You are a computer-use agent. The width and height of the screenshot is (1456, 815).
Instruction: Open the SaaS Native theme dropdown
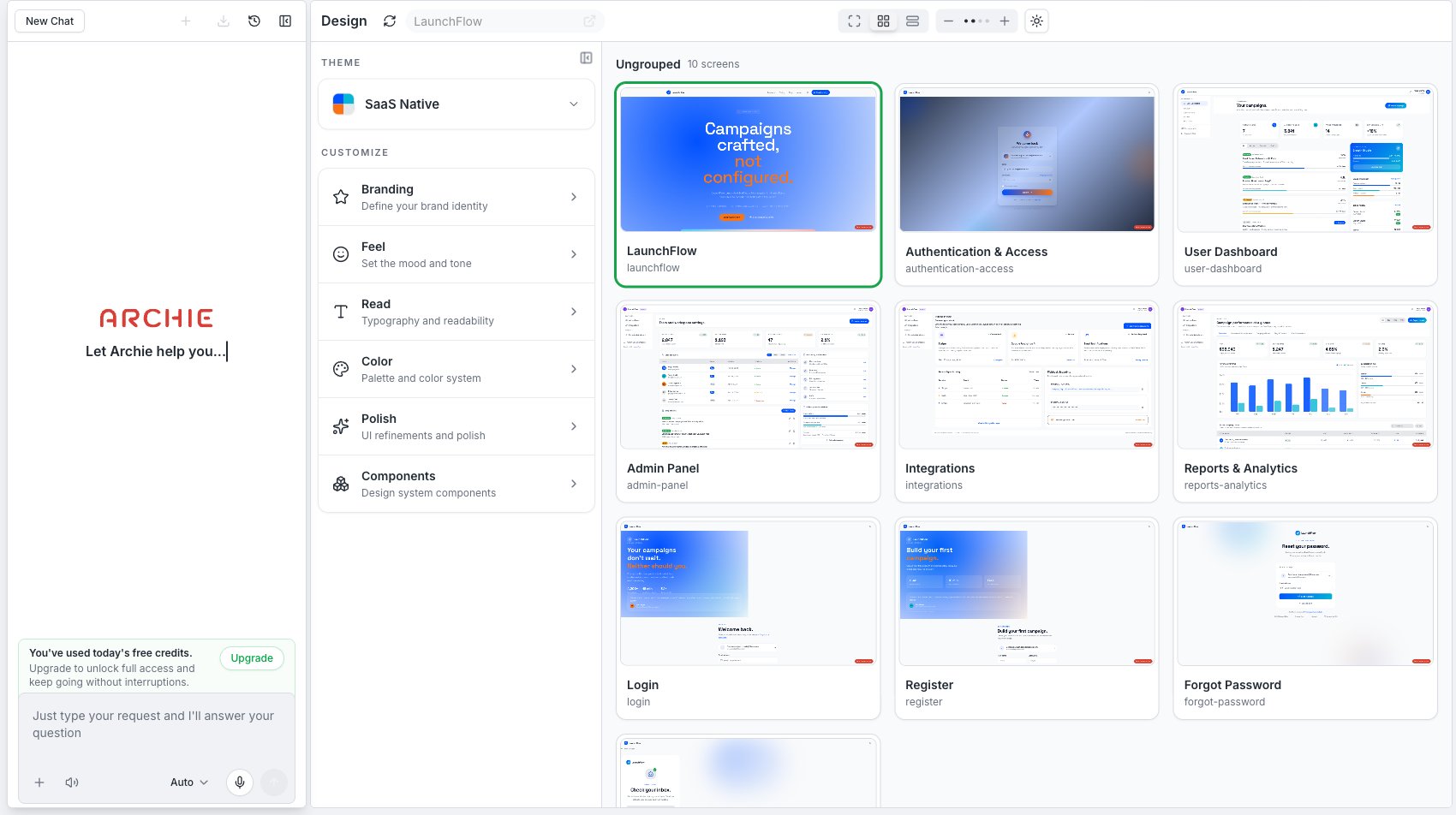(456, 104)
